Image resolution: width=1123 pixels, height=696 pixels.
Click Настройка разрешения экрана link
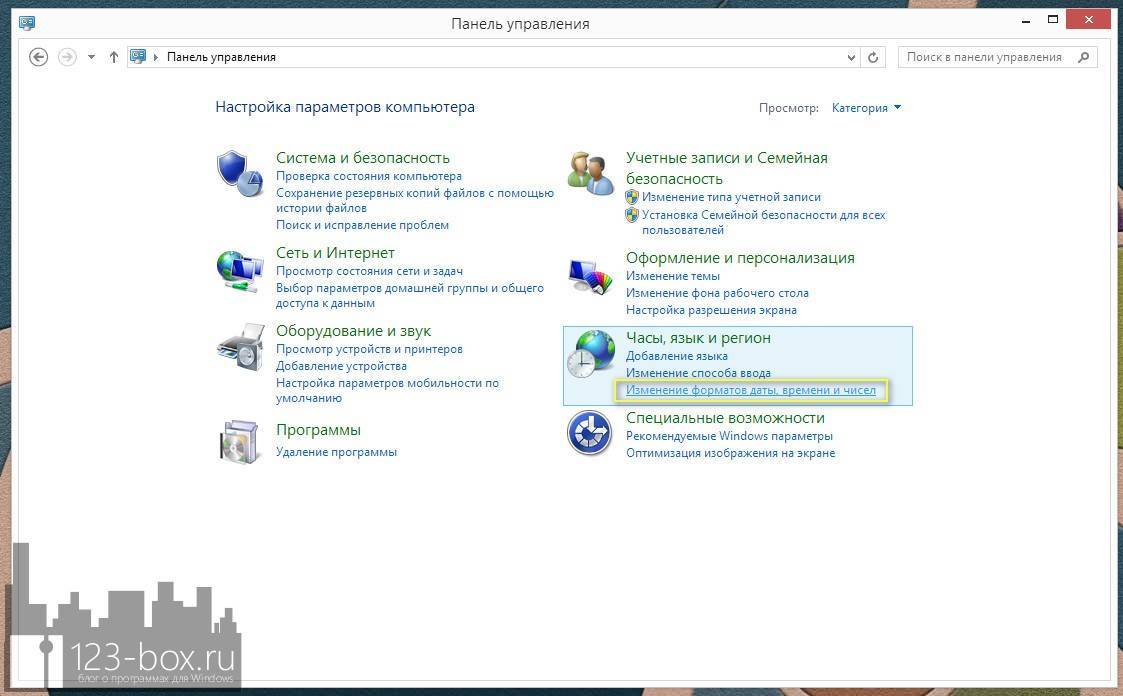711,310
